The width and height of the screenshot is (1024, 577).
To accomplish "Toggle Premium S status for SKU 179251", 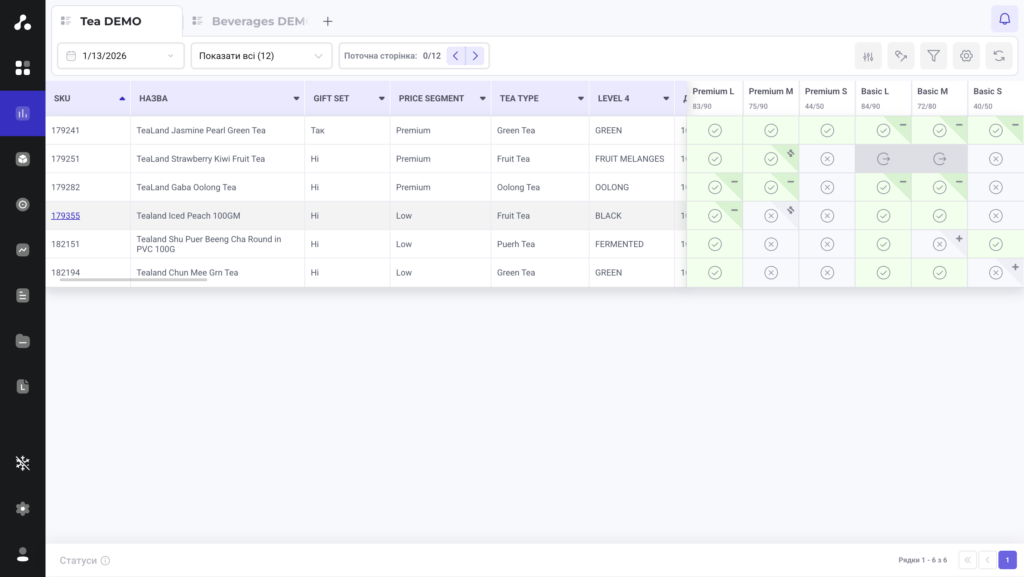I will tap(827, 159).
